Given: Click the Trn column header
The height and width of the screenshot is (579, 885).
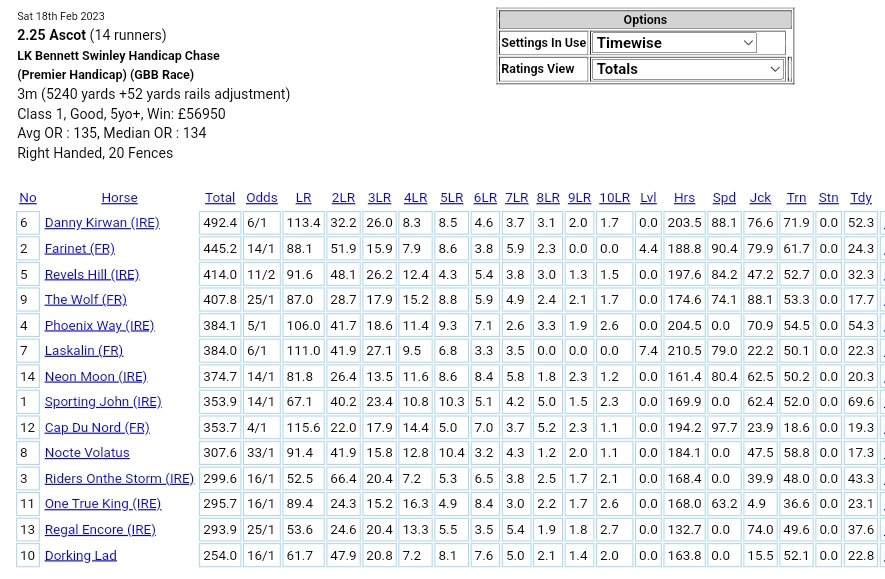Looking at the screenshot, I should click(796, 198).
